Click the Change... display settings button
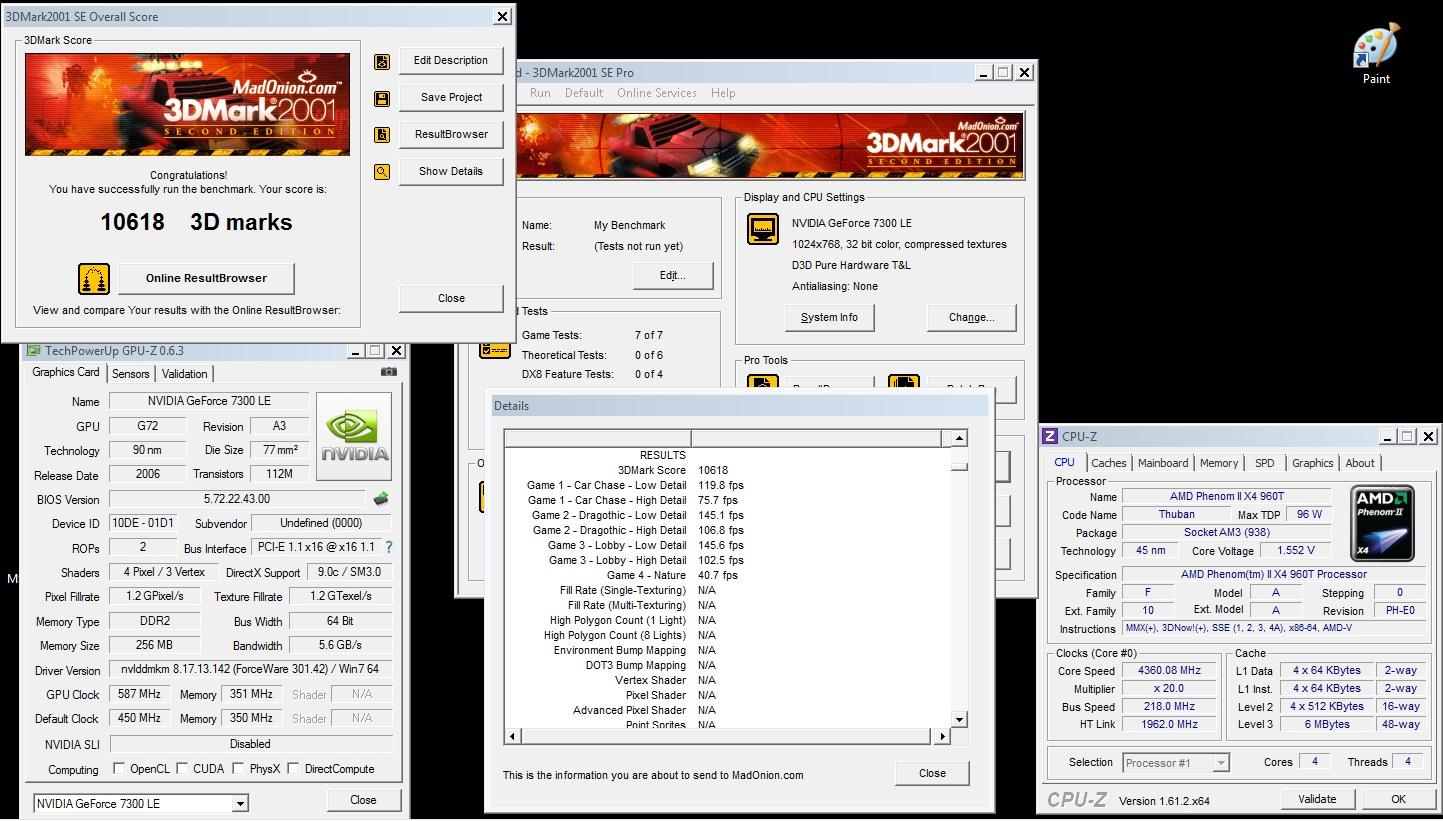The image size is (1443, 821). pyautogui.click(x=972, y=317)
